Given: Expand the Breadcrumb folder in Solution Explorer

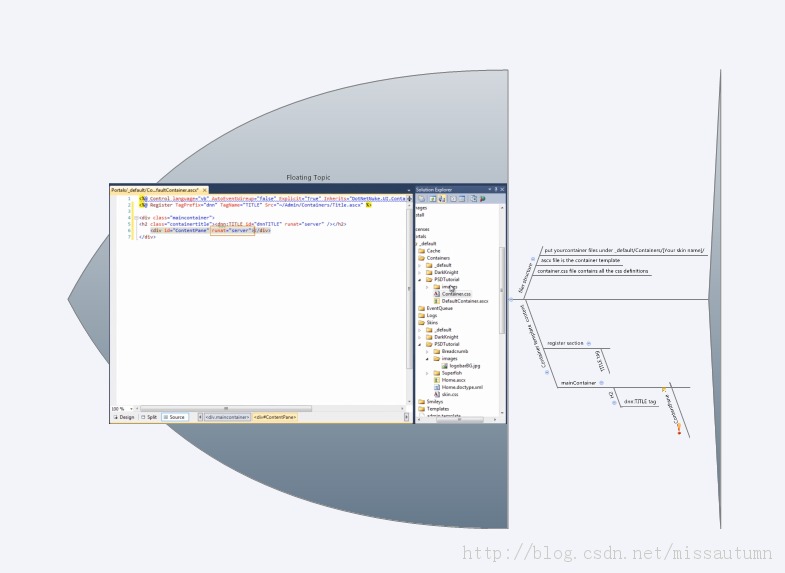Looking at the screenshot, I should 427,352.
